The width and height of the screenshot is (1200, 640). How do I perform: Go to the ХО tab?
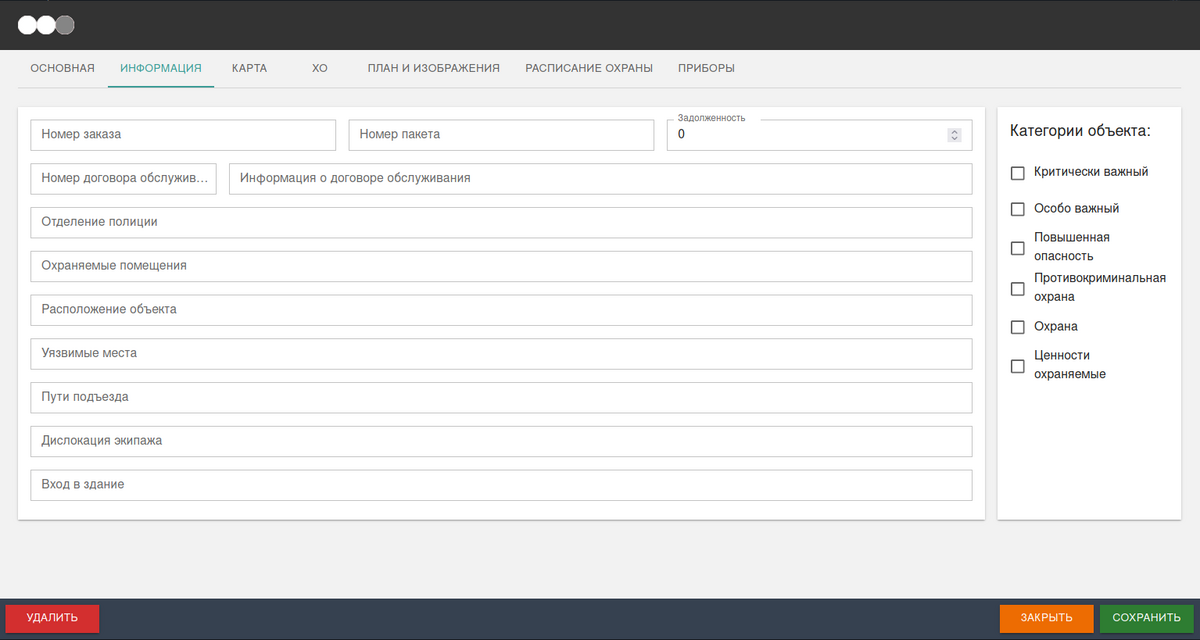[x=320, y=68]
